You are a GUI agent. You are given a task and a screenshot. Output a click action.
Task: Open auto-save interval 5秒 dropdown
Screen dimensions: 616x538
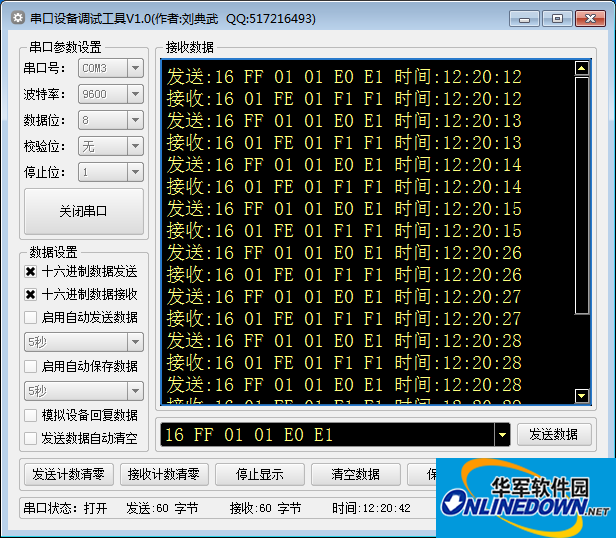pyautogui.click(x=84, y=391)
